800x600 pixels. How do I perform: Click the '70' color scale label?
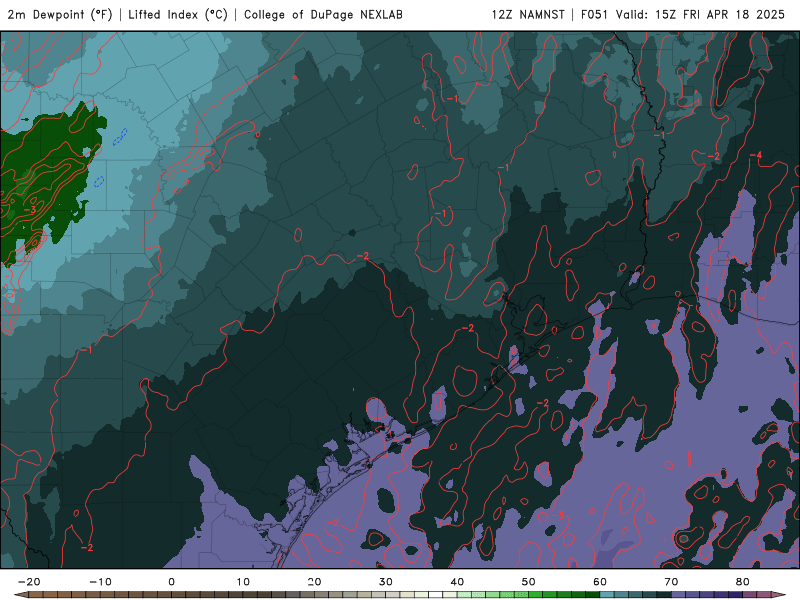click(x=671, y=582)
